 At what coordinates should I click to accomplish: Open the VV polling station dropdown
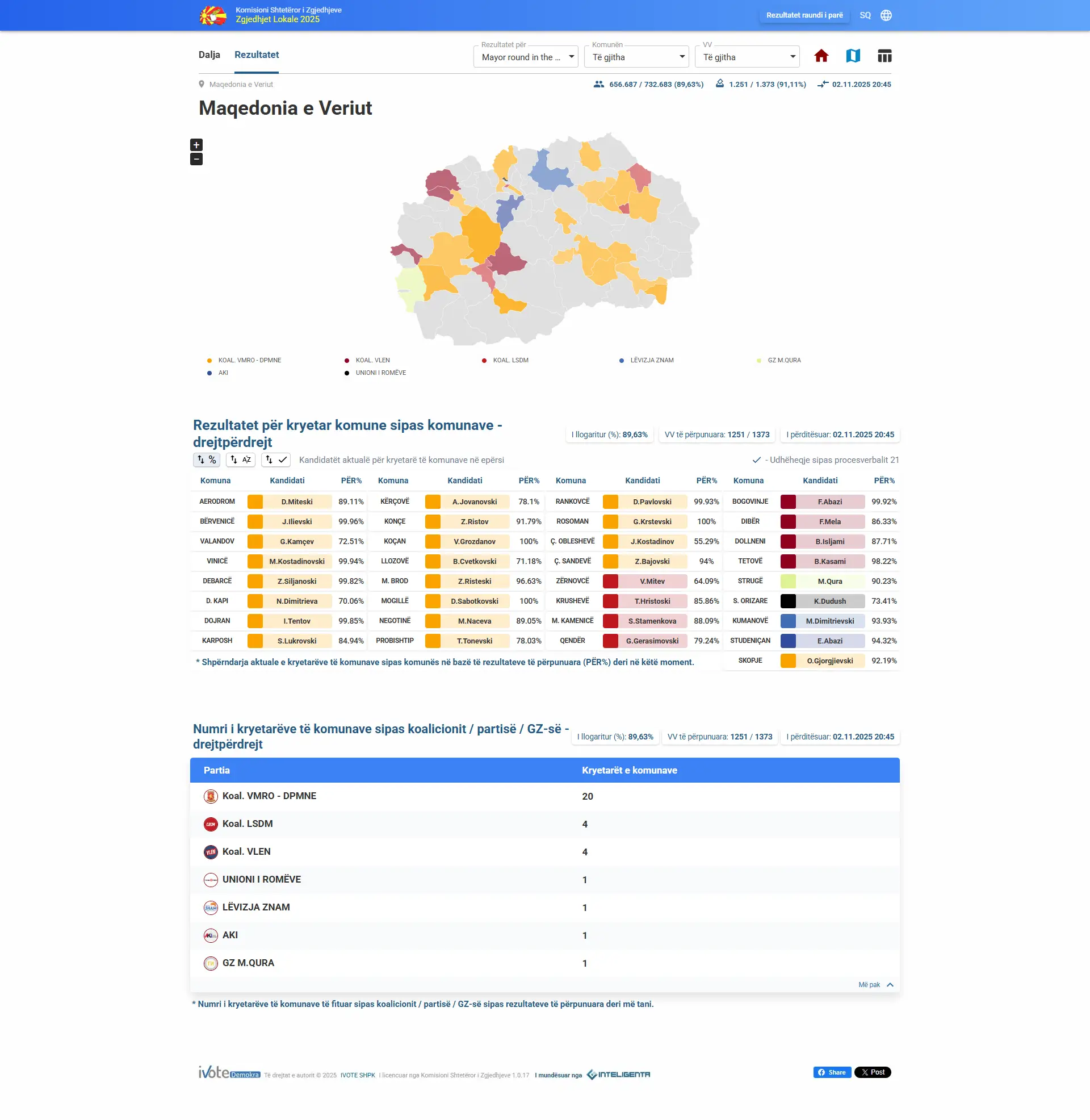pos(747,57)
